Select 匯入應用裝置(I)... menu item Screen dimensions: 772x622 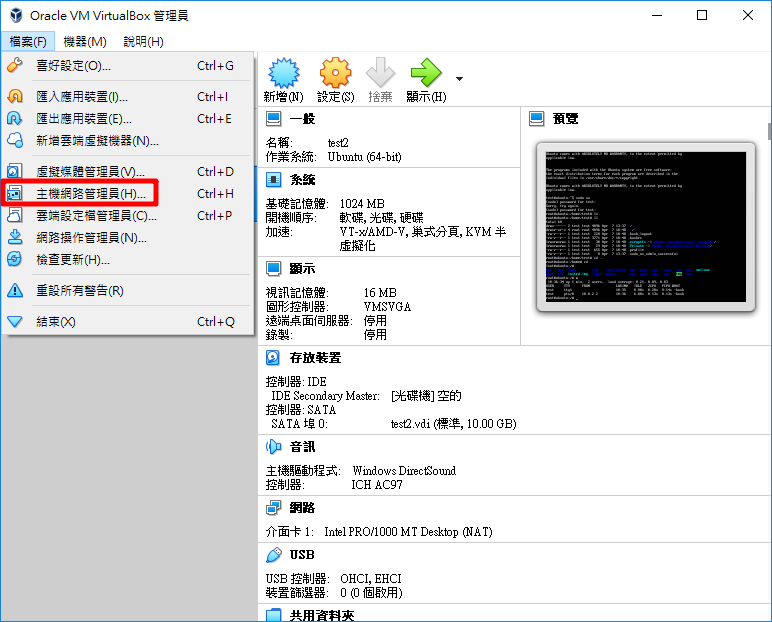click(x=82, y=97)
